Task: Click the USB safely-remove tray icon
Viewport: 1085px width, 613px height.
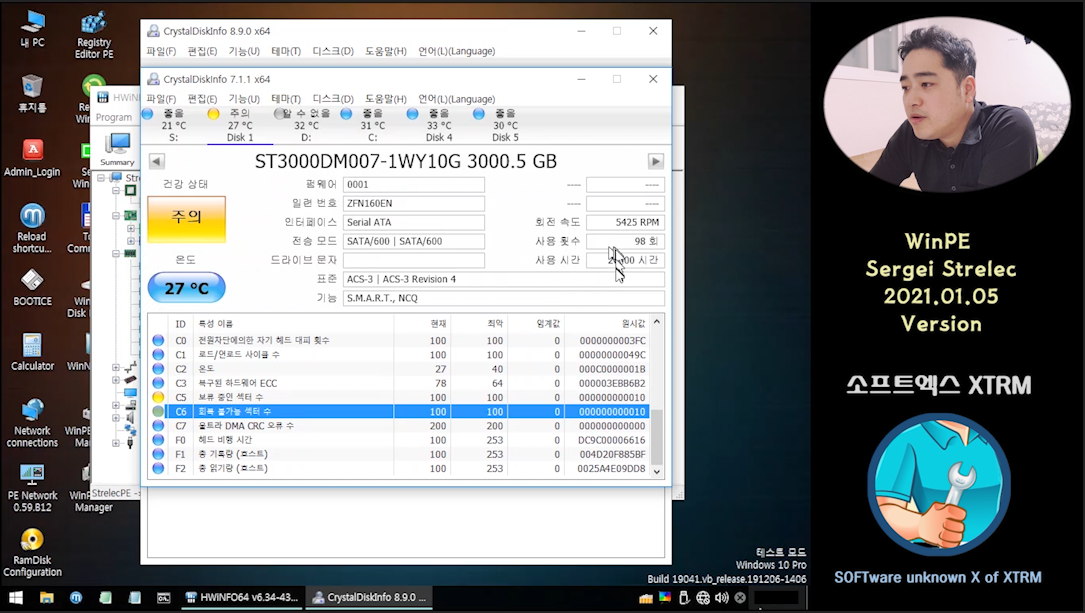Action: (x=684, y=597)
